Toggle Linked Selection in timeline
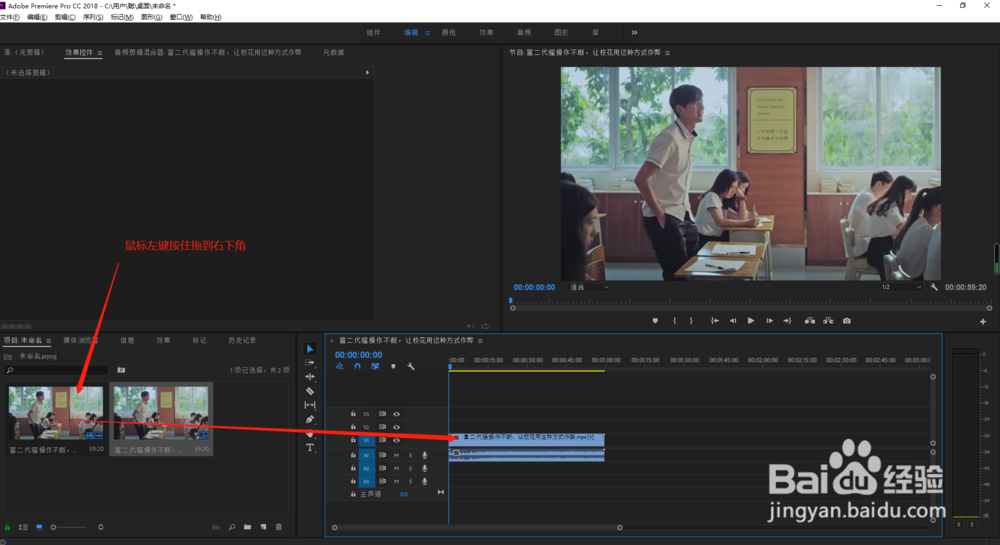 (375, 367)
